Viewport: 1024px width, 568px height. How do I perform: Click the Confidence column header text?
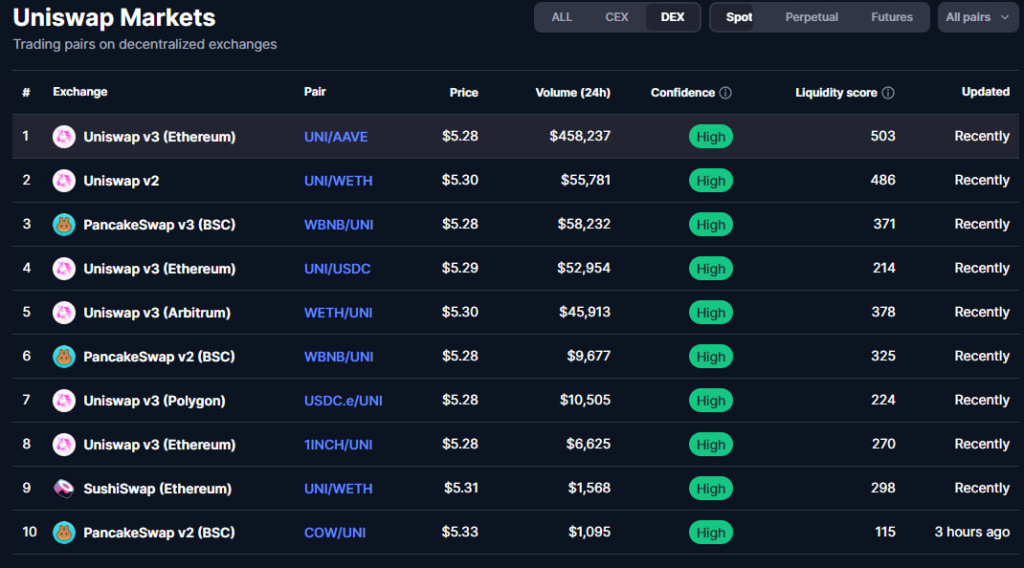(x=682, y=93)
